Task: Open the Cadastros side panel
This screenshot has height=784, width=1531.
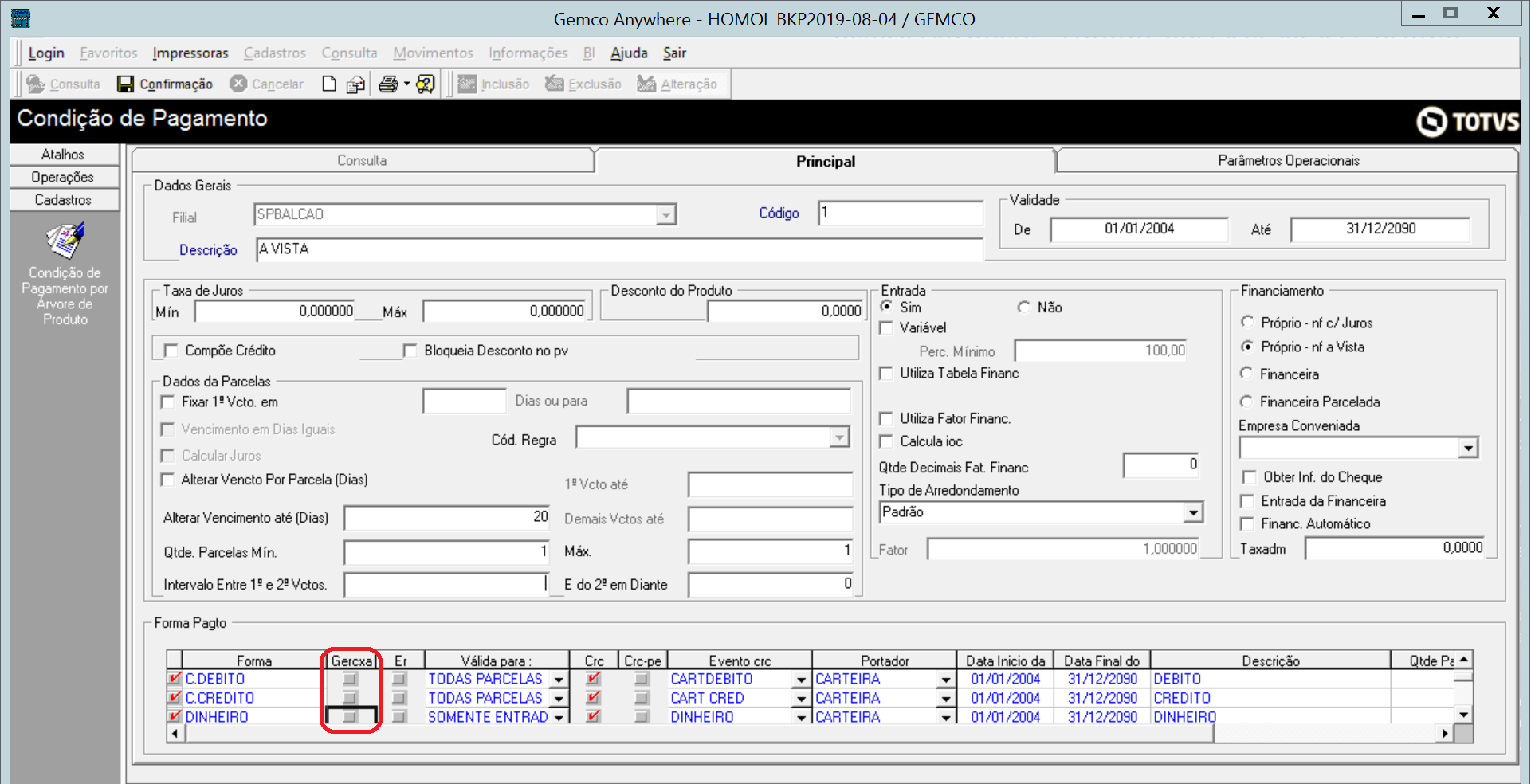Action: pos(64,200)
